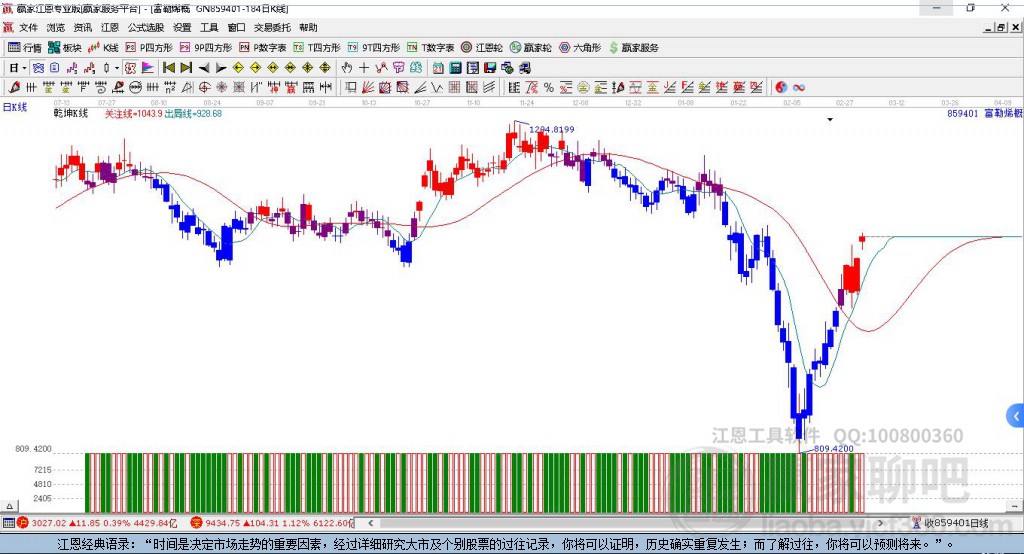1024x554 pixels.
Task: Open the calendar icon in toolbar
Action: [x=438, y=68]
